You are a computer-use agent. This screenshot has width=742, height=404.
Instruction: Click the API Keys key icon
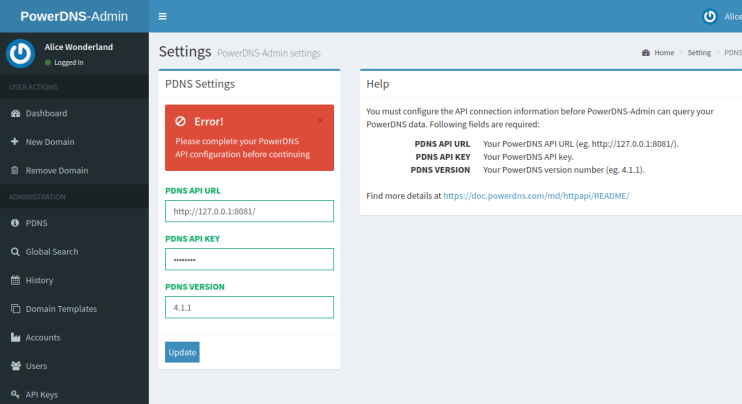(x=15, y=395)
